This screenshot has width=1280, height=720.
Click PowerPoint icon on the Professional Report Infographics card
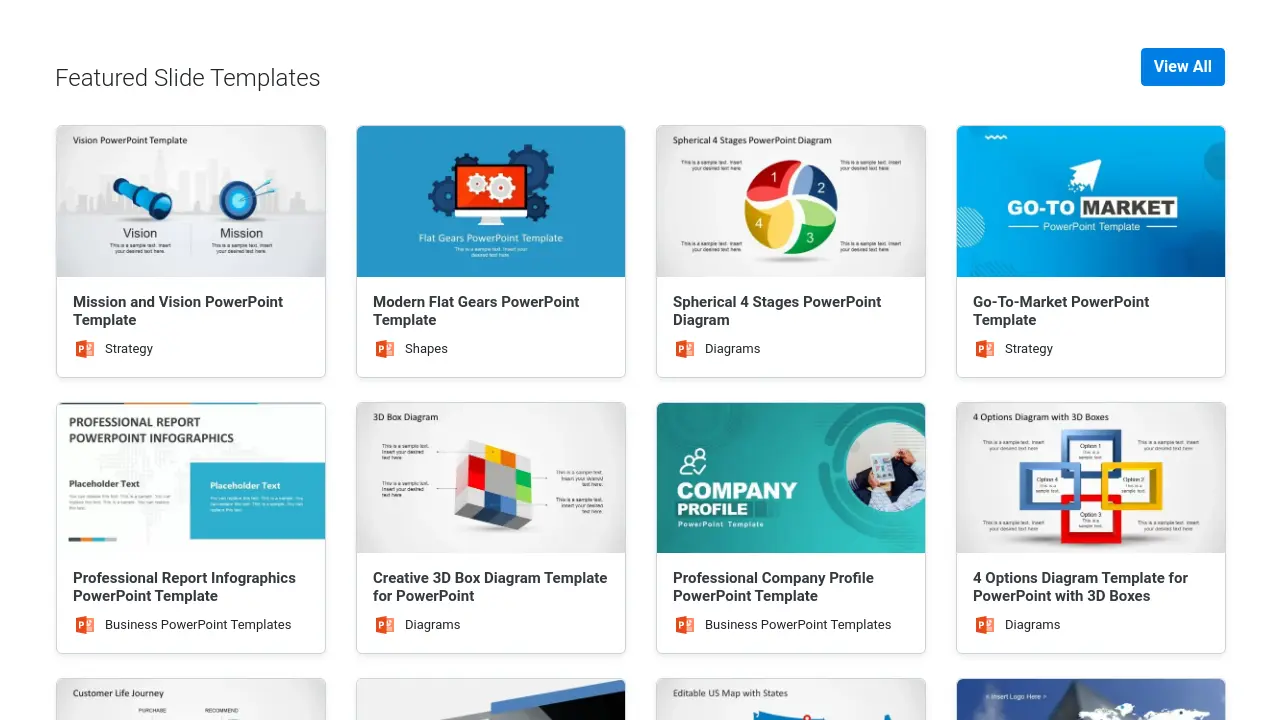coord(85,625)
